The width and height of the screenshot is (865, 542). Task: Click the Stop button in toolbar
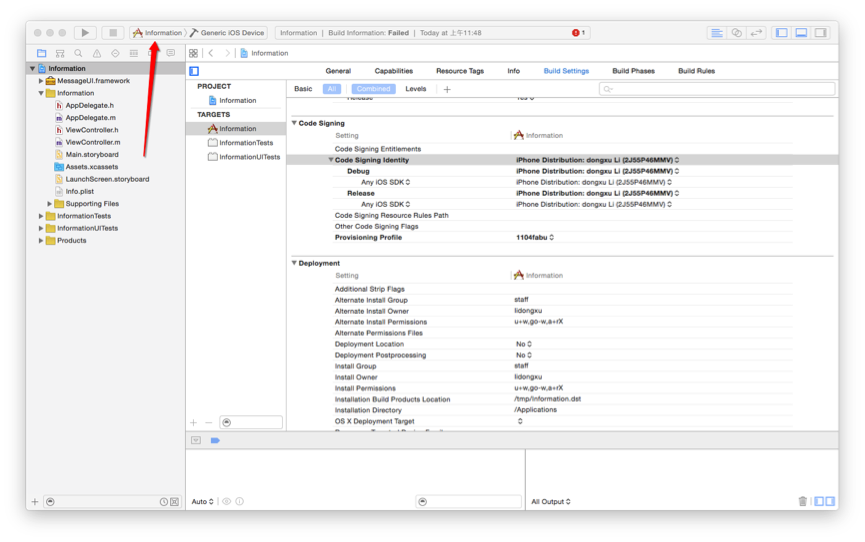(113, 33)
